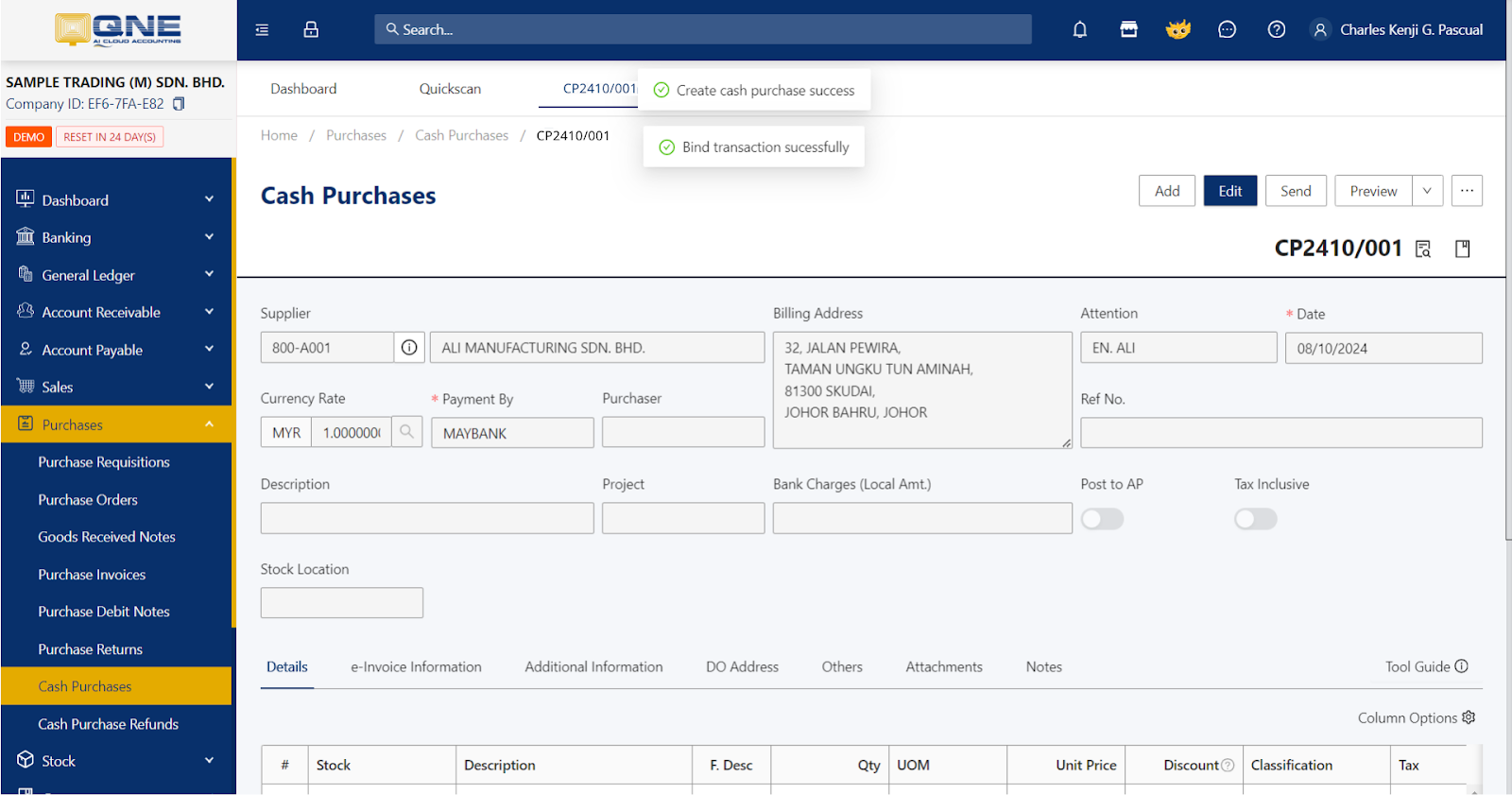Screen dimensions: 1512x811
Task: Click the crown mascot icon
Action: tap(1178, 30)
